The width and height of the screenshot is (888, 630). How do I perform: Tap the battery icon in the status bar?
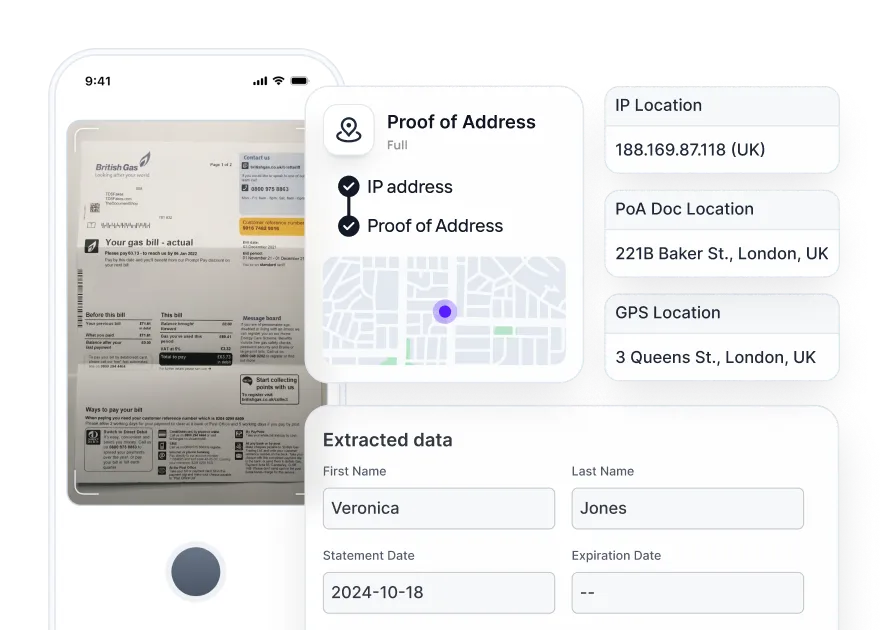pos(299,82)
